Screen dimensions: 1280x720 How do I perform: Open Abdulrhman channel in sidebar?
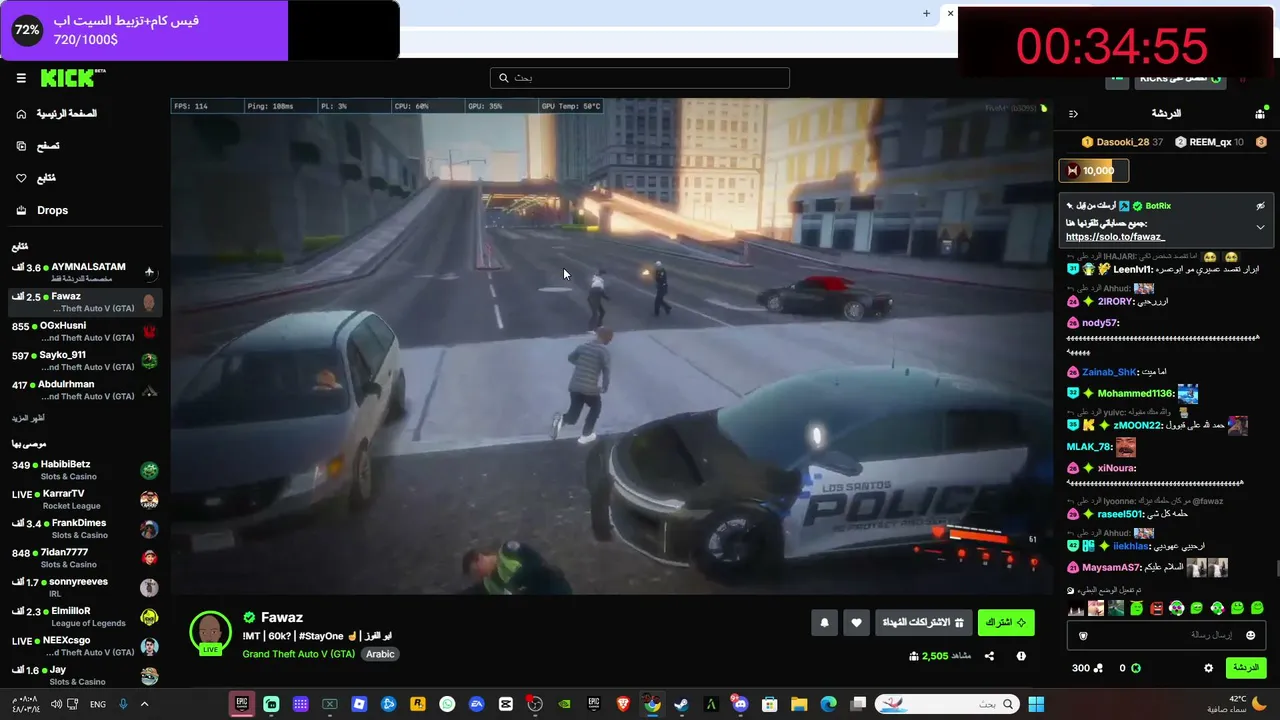click(x=85, y=389)
